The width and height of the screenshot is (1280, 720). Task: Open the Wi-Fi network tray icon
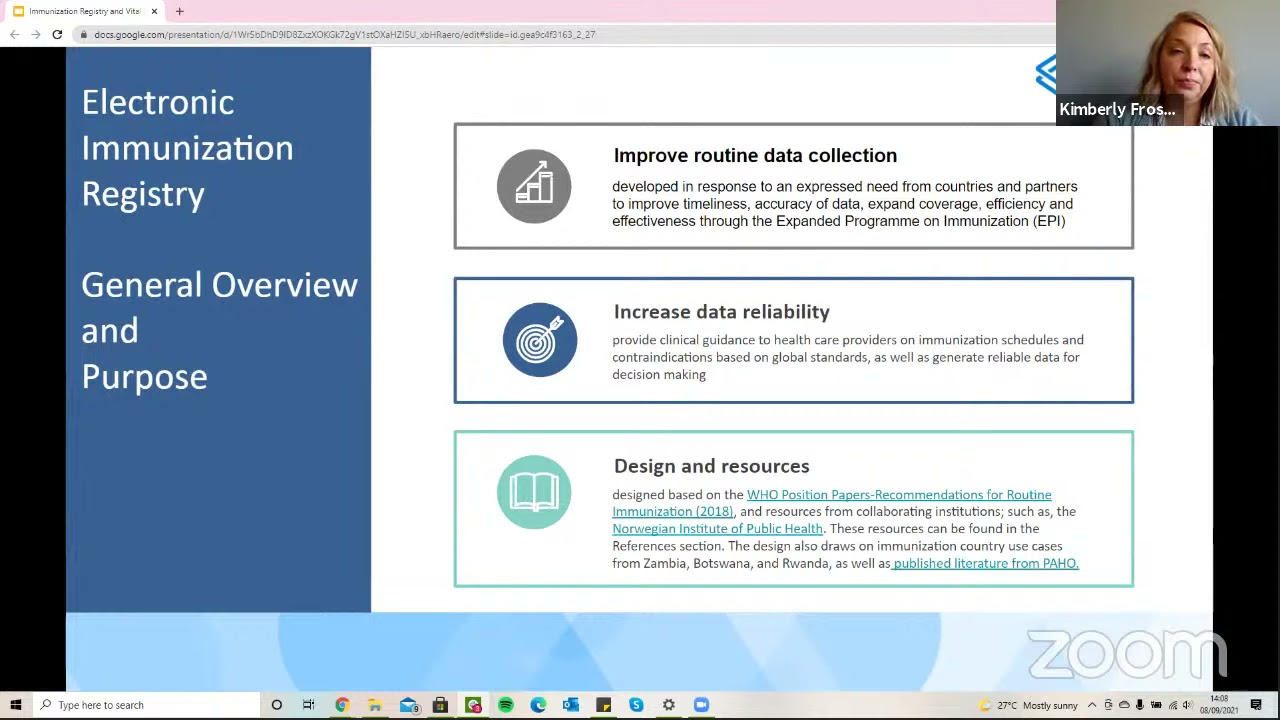(x=1172, y=705)
